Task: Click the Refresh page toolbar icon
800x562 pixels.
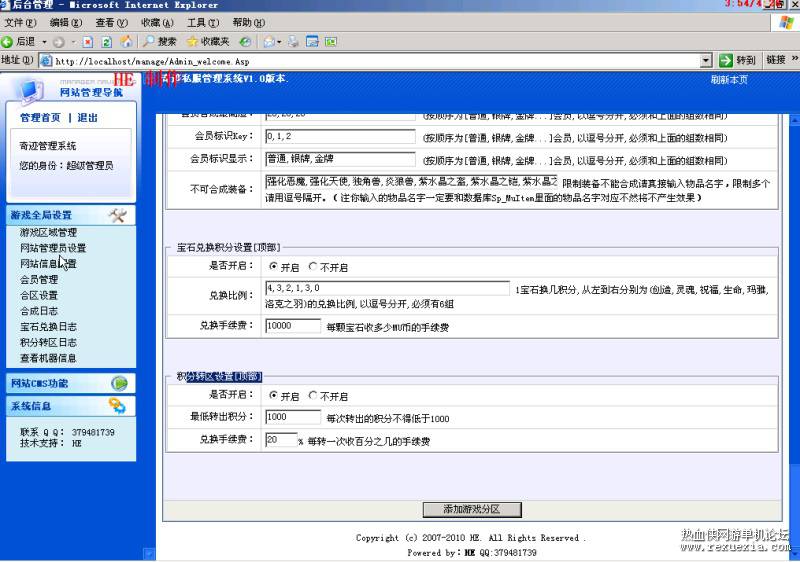Action: click(x=106, y=42)
